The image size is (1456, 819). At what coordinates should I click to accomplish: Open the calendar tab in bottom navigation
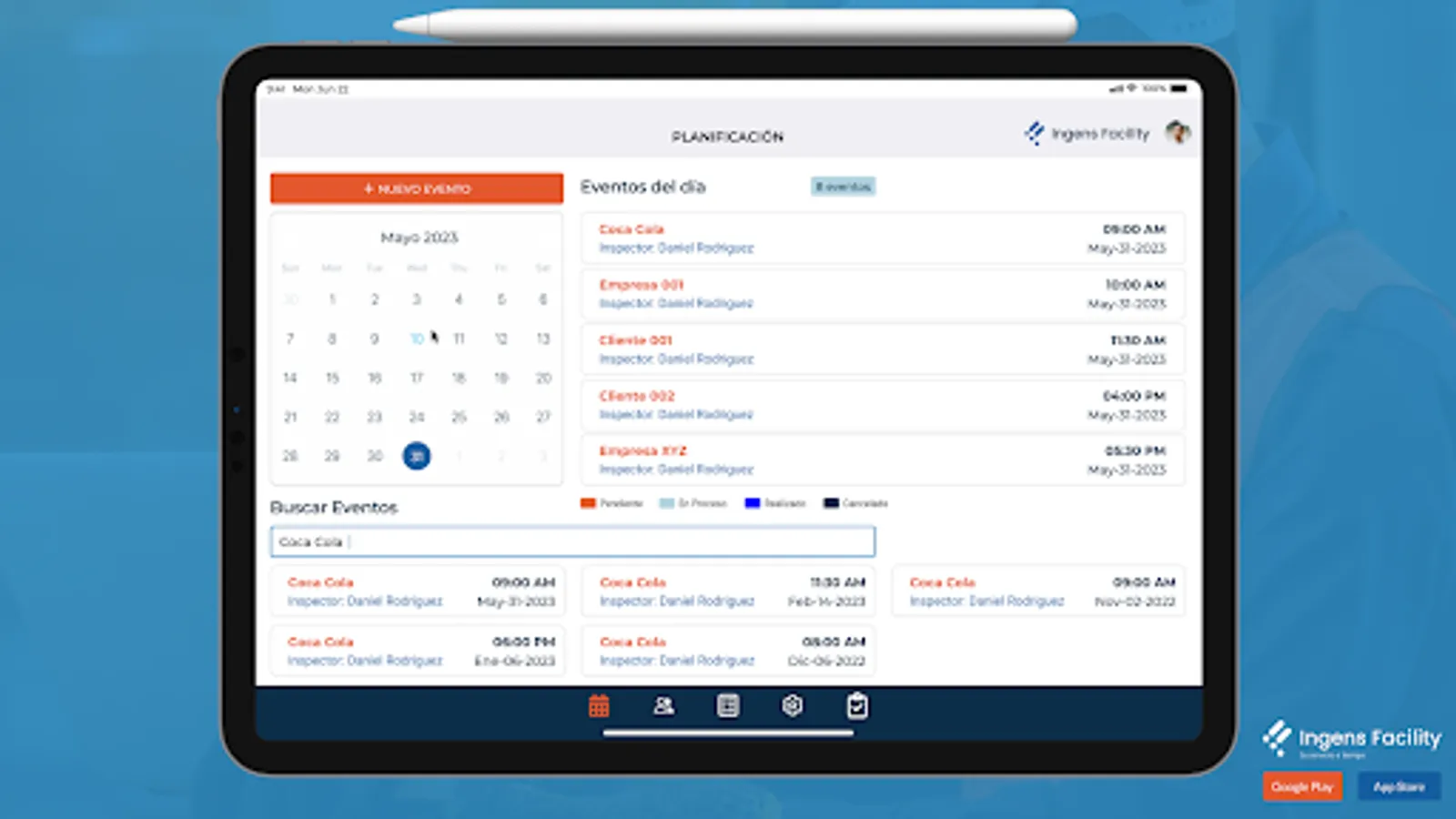pyautogui.click(x=599, y=705)
